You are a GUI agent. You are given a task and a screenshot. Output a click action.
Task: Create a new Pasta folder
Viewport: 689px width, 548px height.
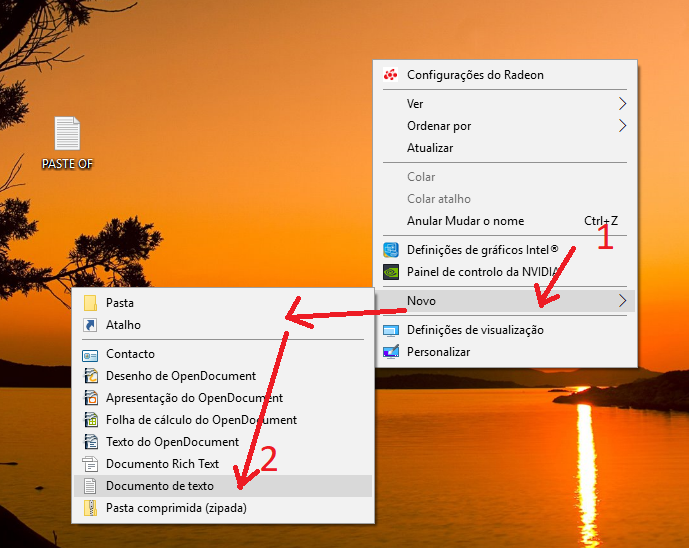tap(223, 303)
